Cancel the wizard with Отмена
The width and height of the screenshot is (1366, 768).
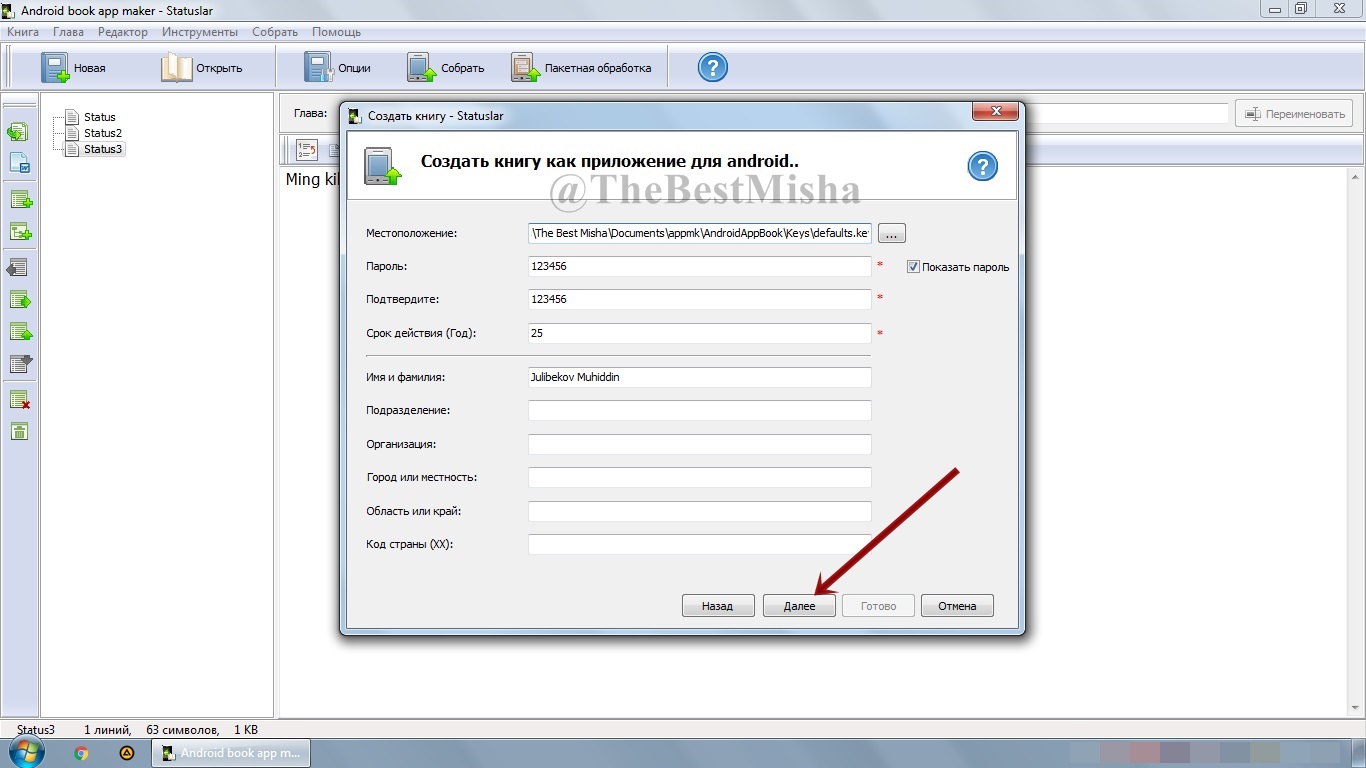coord(957,606)
